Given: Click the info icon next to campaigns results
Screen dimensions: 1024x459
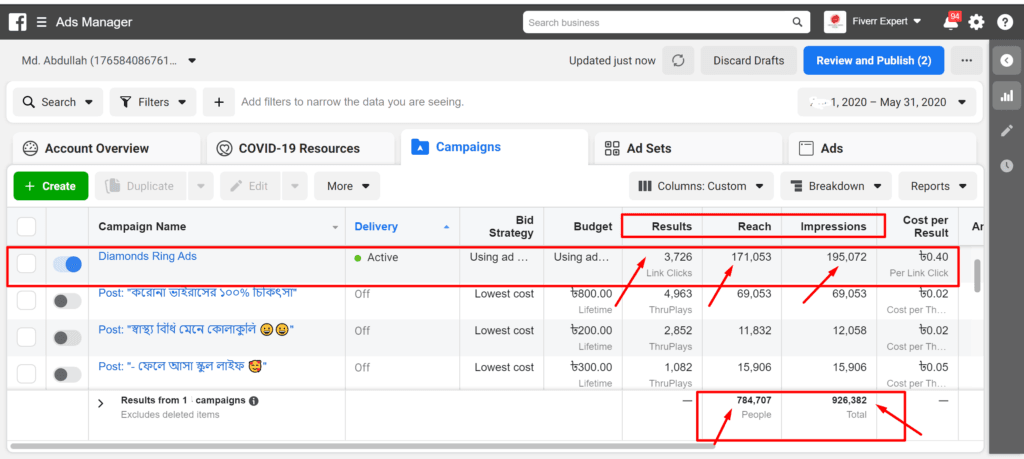Looking at the screenshot, I should click(x=253, y=401).
